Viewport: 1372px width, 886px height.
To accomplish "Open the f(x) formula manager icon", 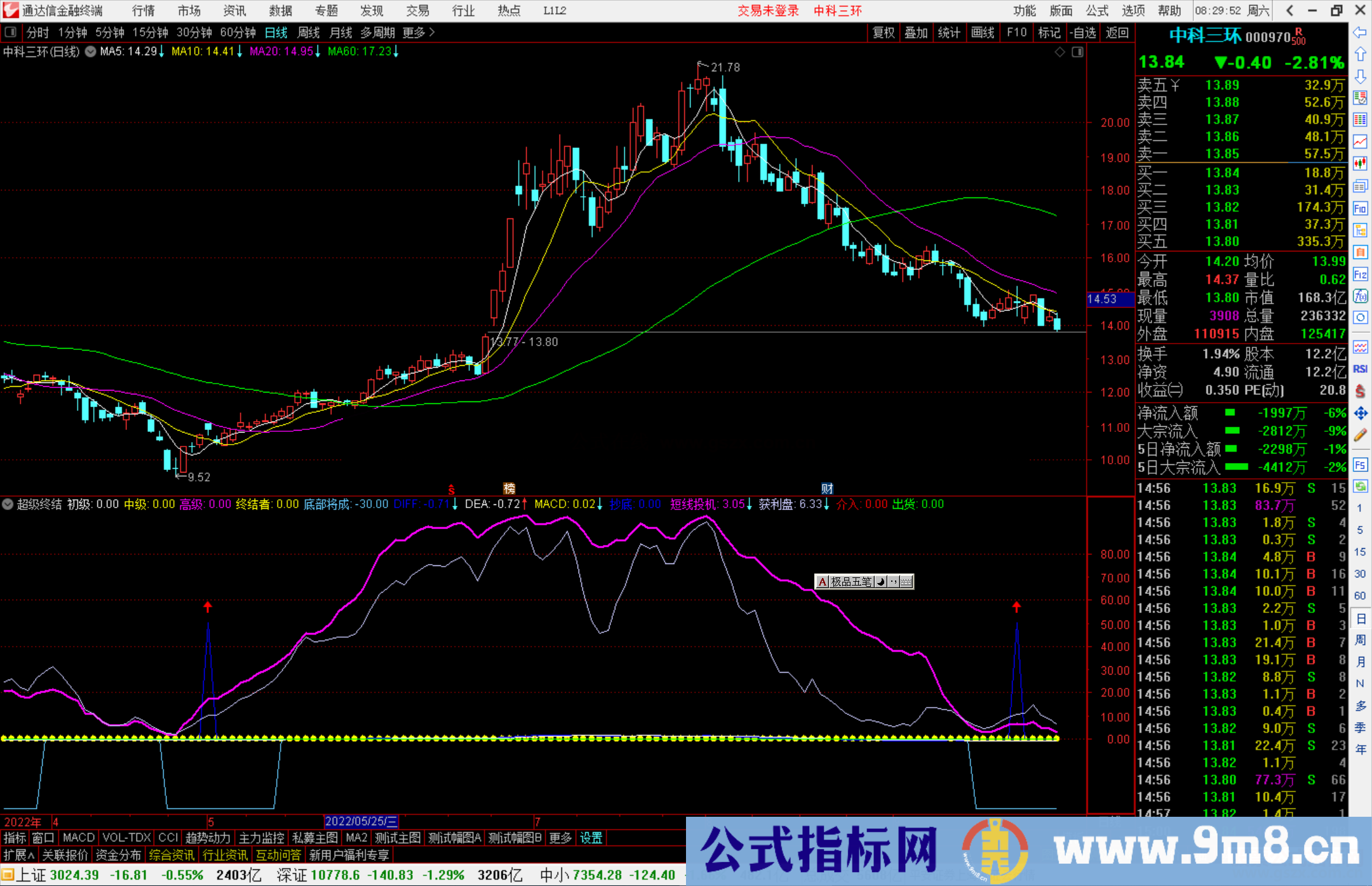I will click(1360, 296).
